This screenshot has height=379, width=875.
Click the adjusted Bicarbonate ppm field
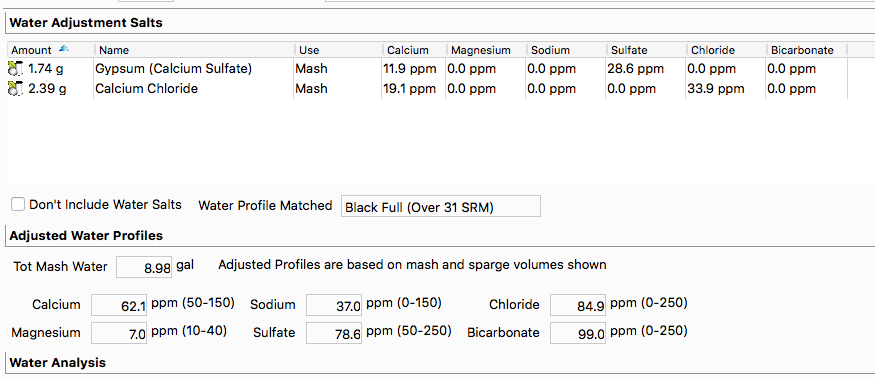[578, 333]
